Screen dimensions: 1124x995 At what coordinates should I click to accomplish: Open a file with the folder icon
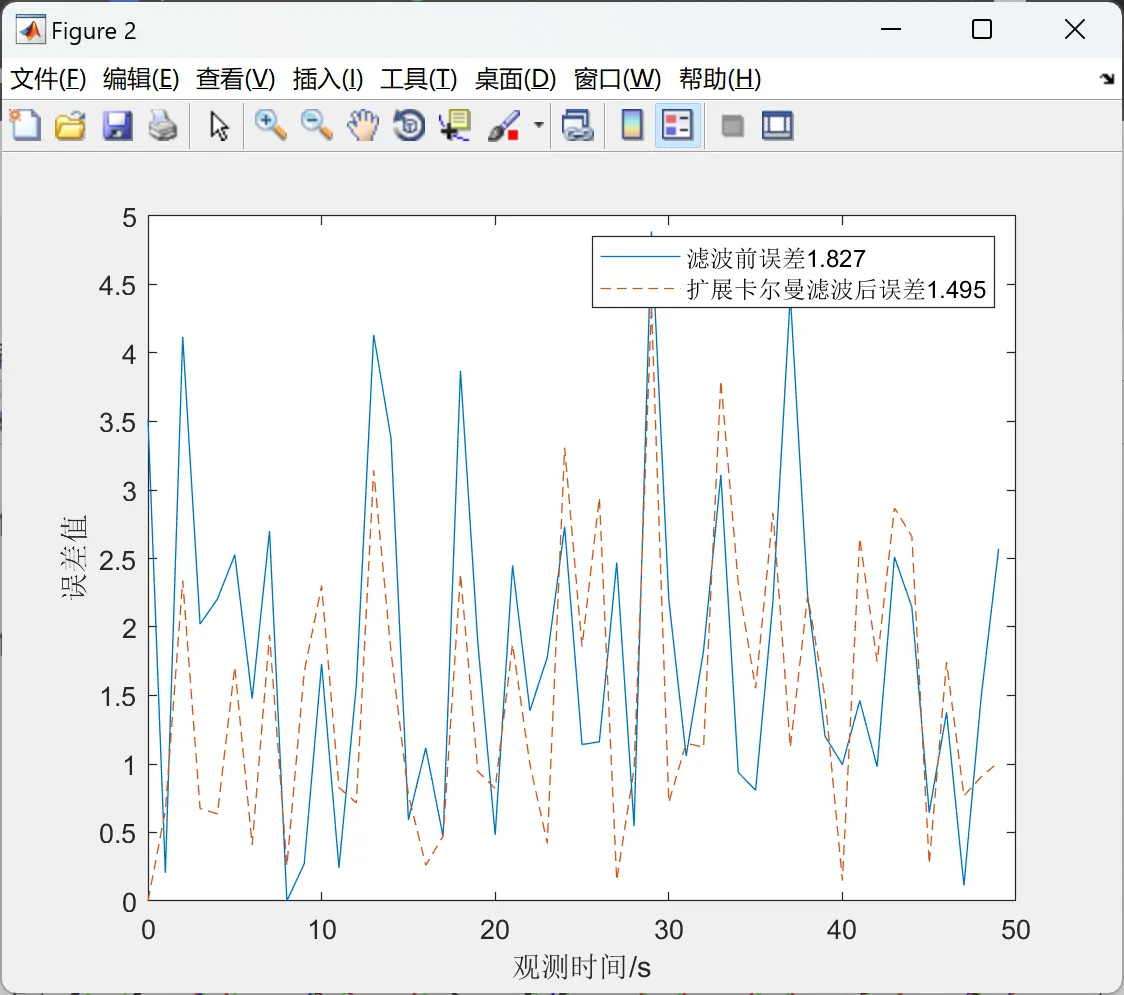[x=70, y=125]
